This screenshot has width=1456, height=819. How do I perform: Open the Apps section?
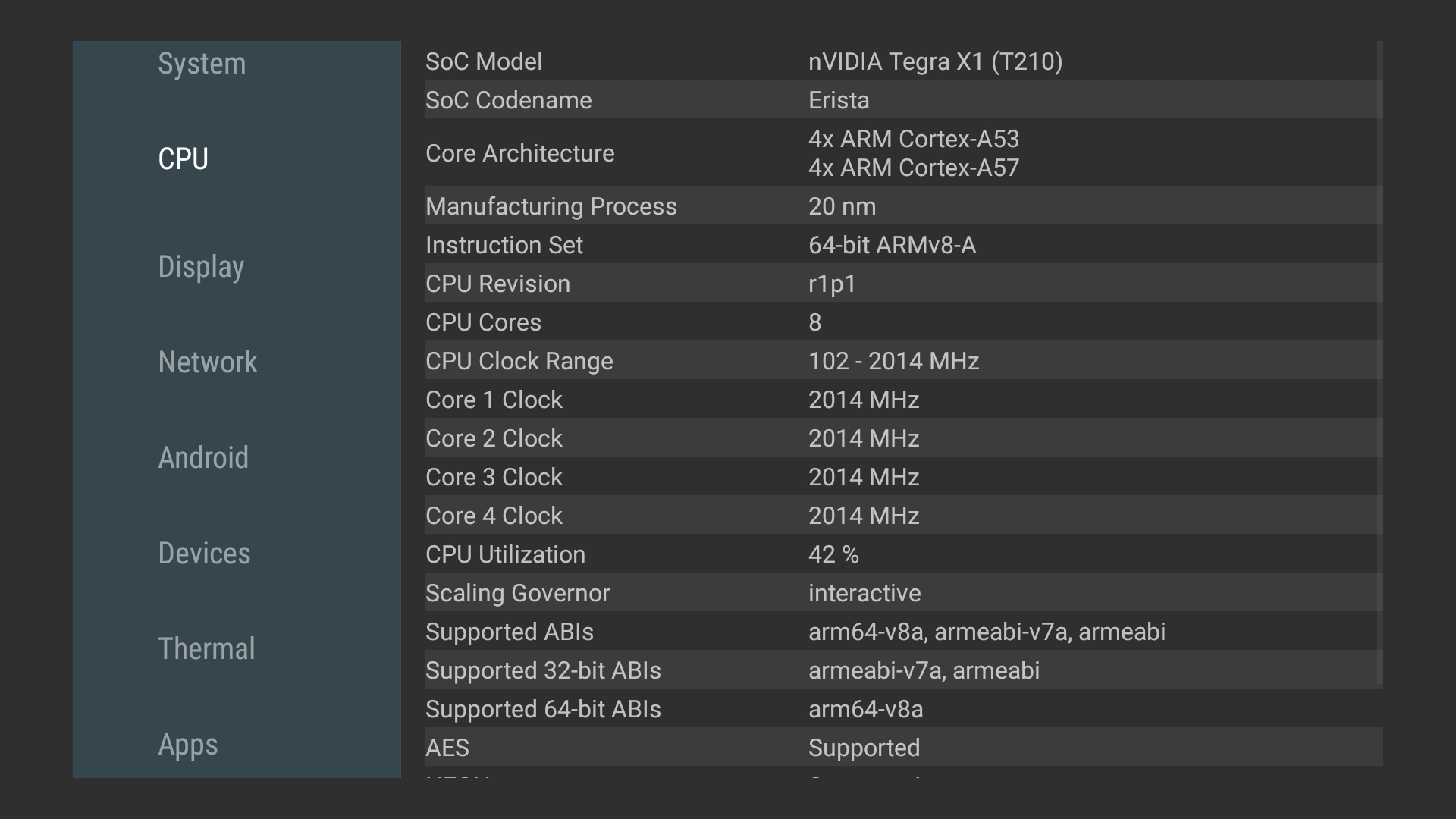[187, 745]
